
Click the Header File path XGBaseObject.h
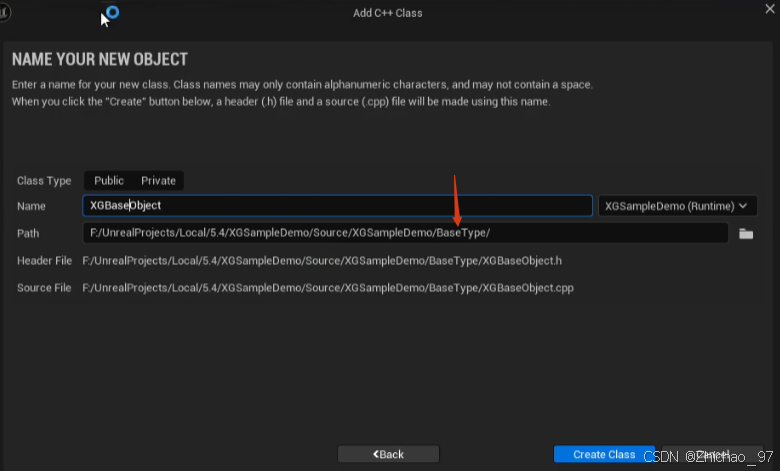pos(322,261)
